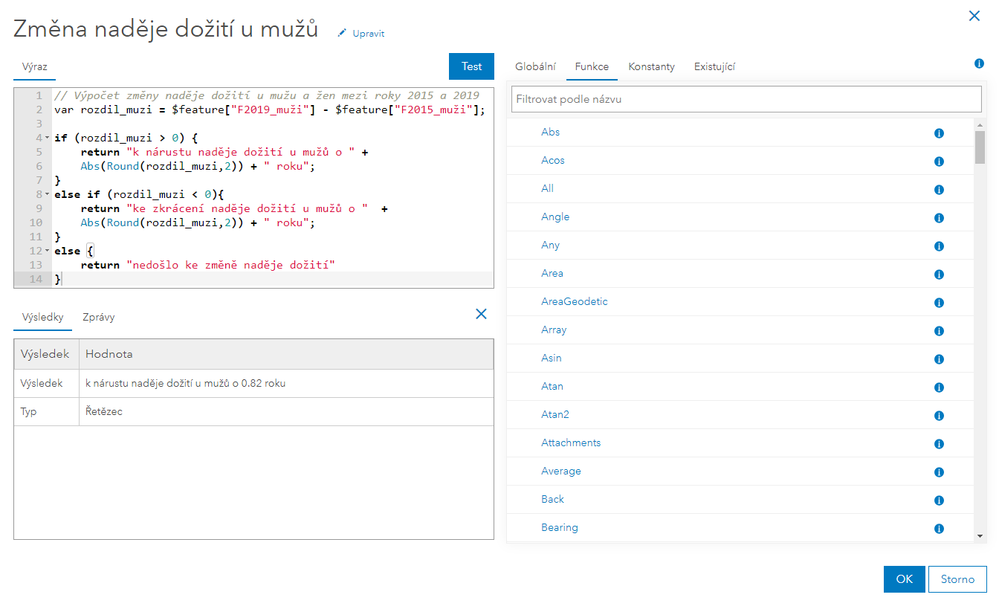Click the info icon beside Attachments

(939, 443)
